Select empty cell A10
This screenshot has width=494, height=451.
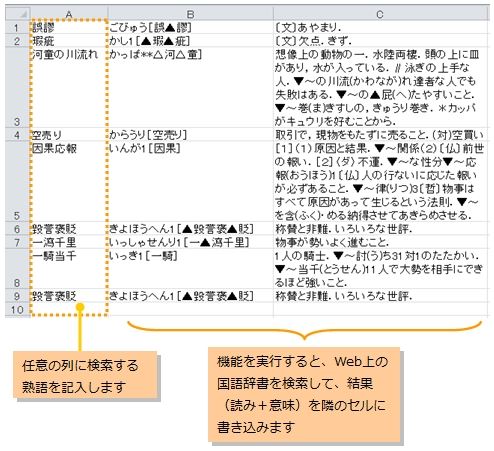(69, 309)
